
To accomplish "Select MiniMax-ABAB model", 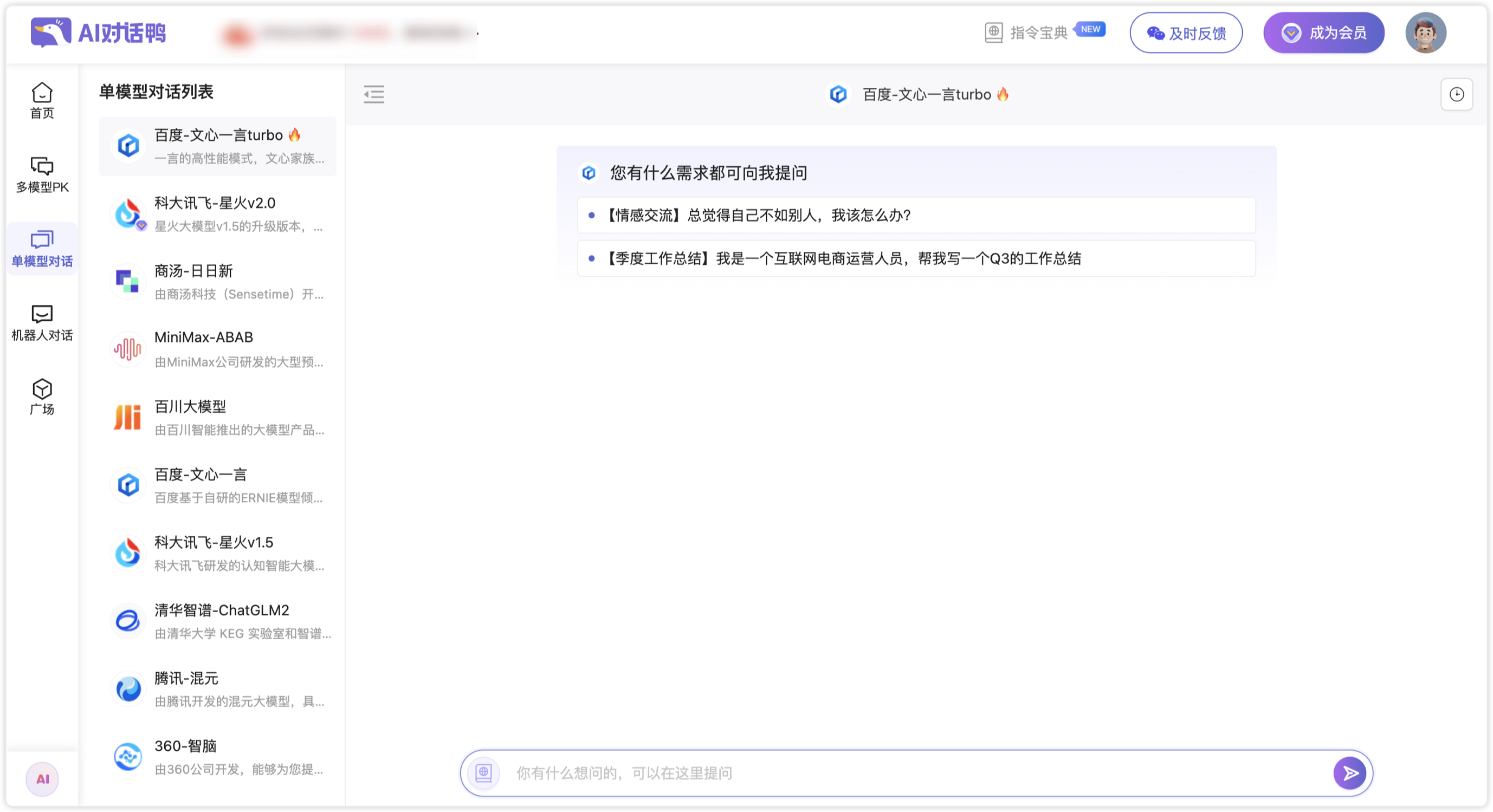I will (x=217, y=349).
